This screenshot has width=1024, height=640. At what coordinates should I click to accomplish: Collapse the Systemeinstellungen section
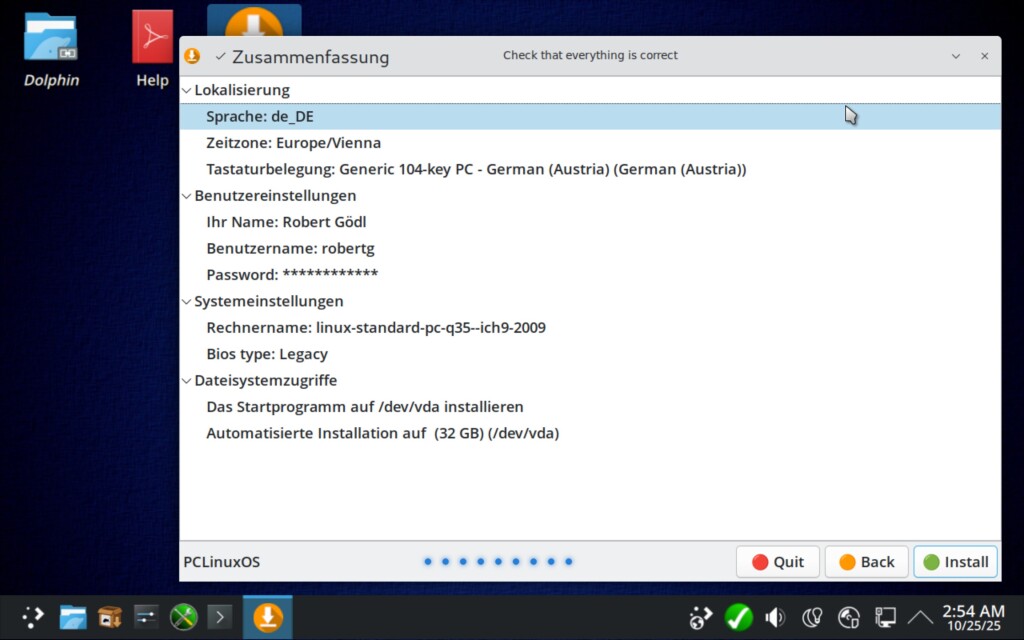click(186, 301)
